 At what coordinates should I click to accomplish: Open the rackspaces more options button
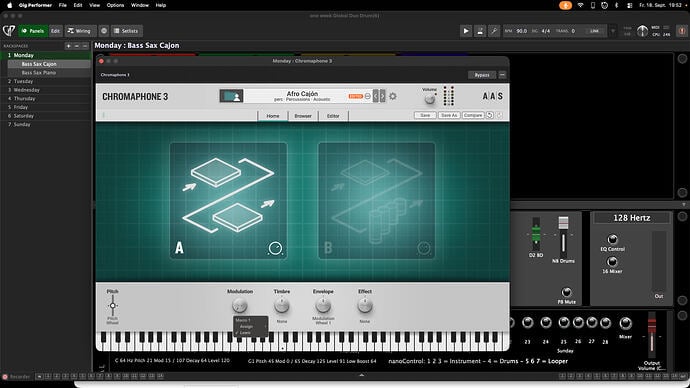coord(85,46)
